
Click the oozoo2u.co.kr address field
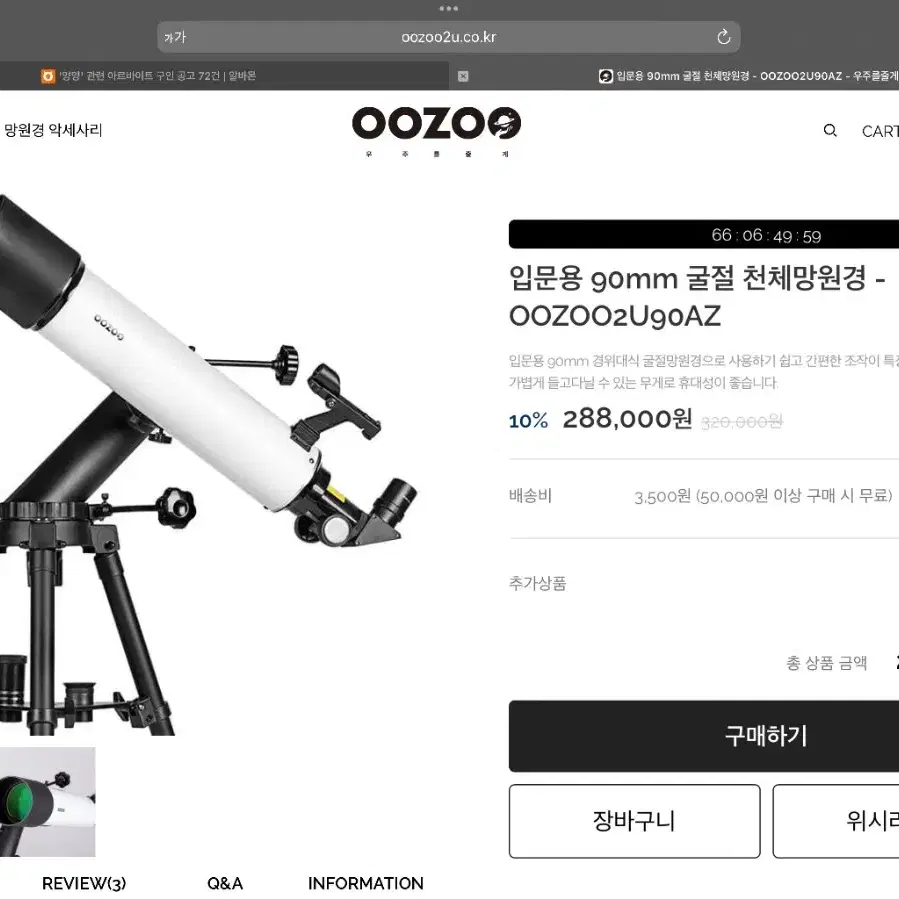coord(448,37)
